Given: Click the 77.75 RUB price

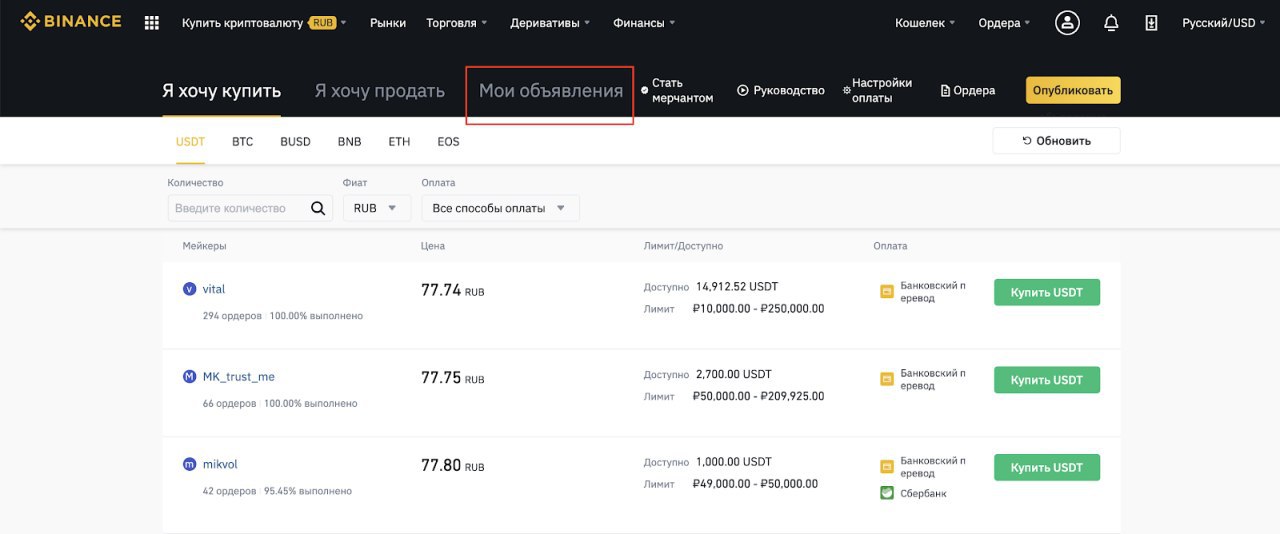Looking at the screenshot, I should 452,378.
